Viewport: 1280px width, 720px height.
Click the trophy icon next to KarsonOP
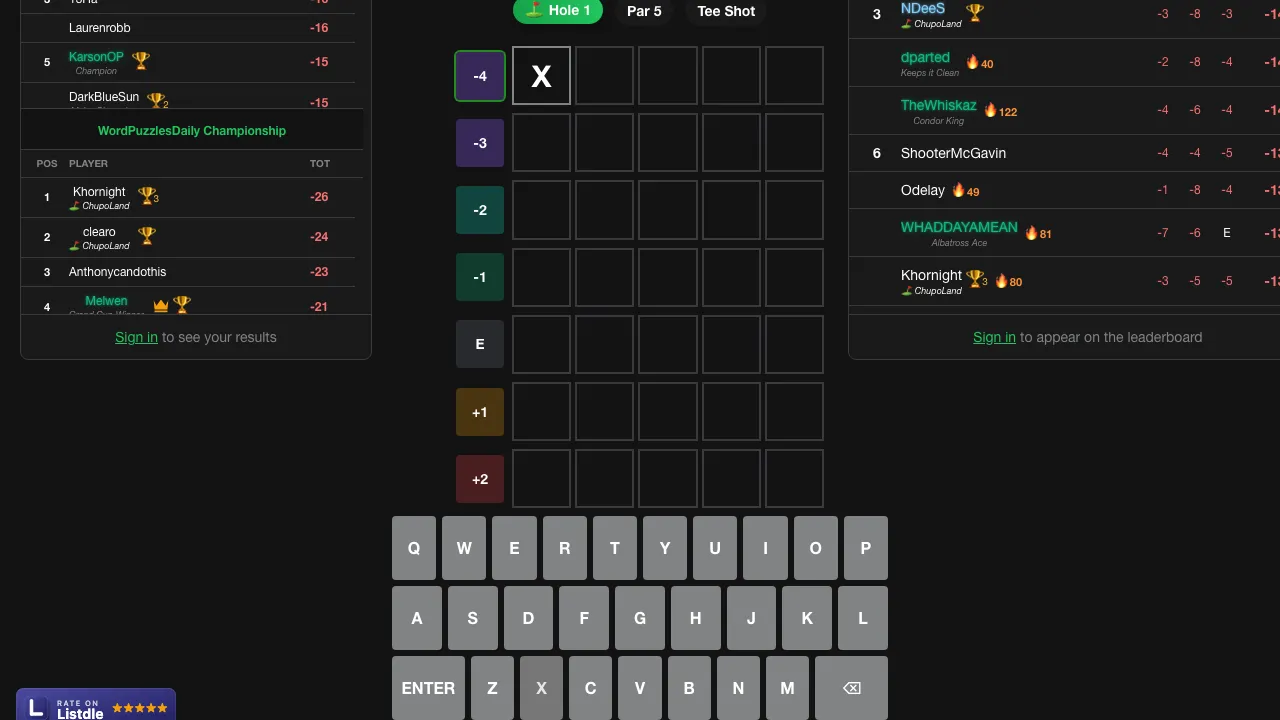[x=141, y=61]
